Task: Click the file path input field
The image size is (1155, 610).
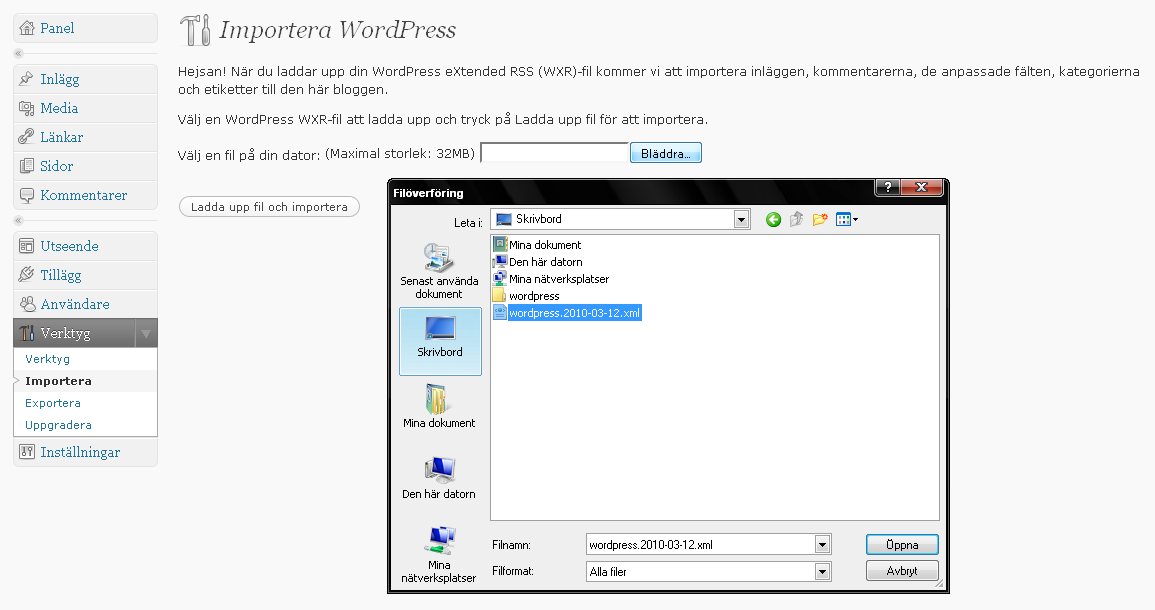Action: 554,152
